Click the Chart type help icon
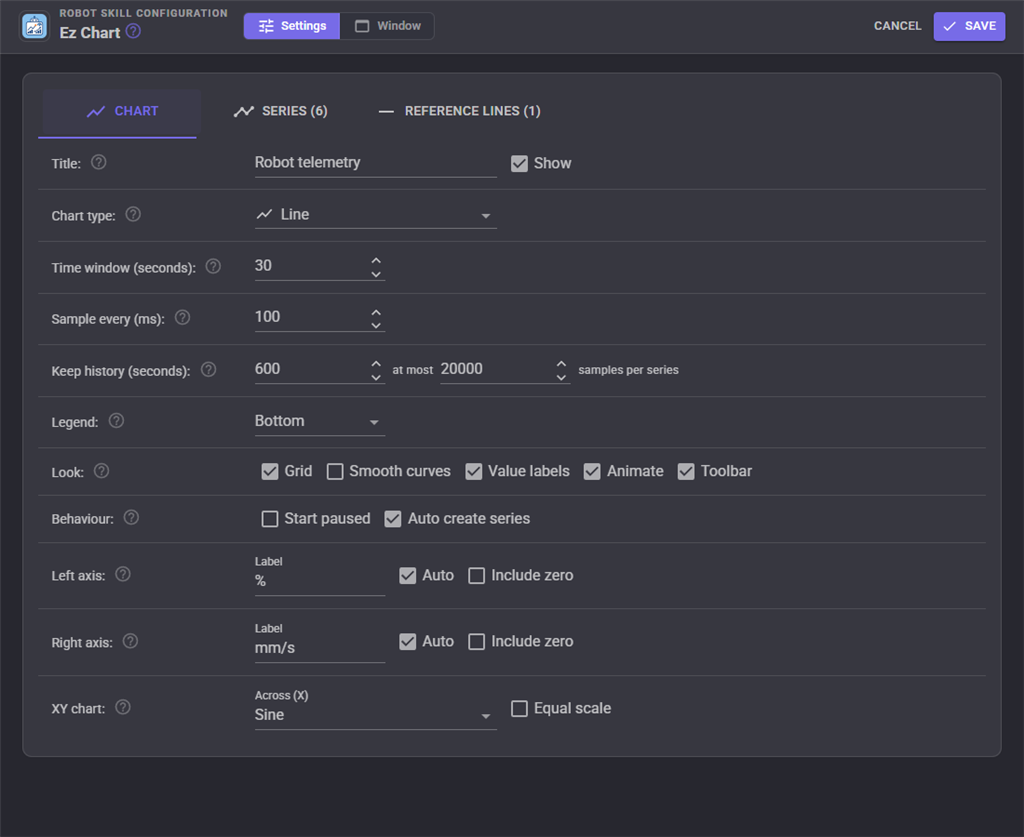This screenshot has width=1024, height=837. coord(133,214)
